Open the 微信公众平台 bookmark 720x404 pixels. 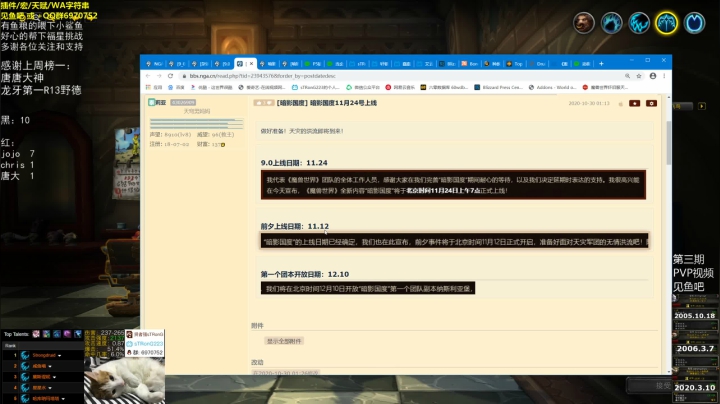(363, 87)
